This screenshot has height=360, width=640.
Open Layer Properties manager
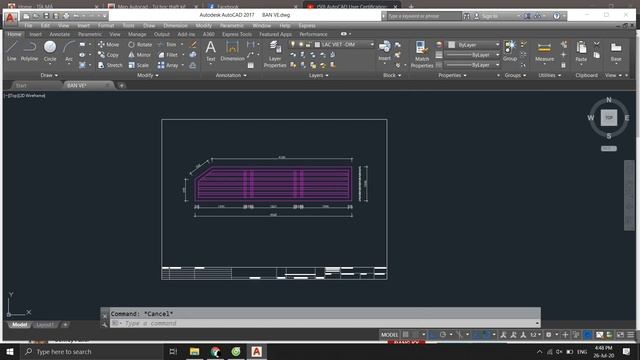pos(275,54)
